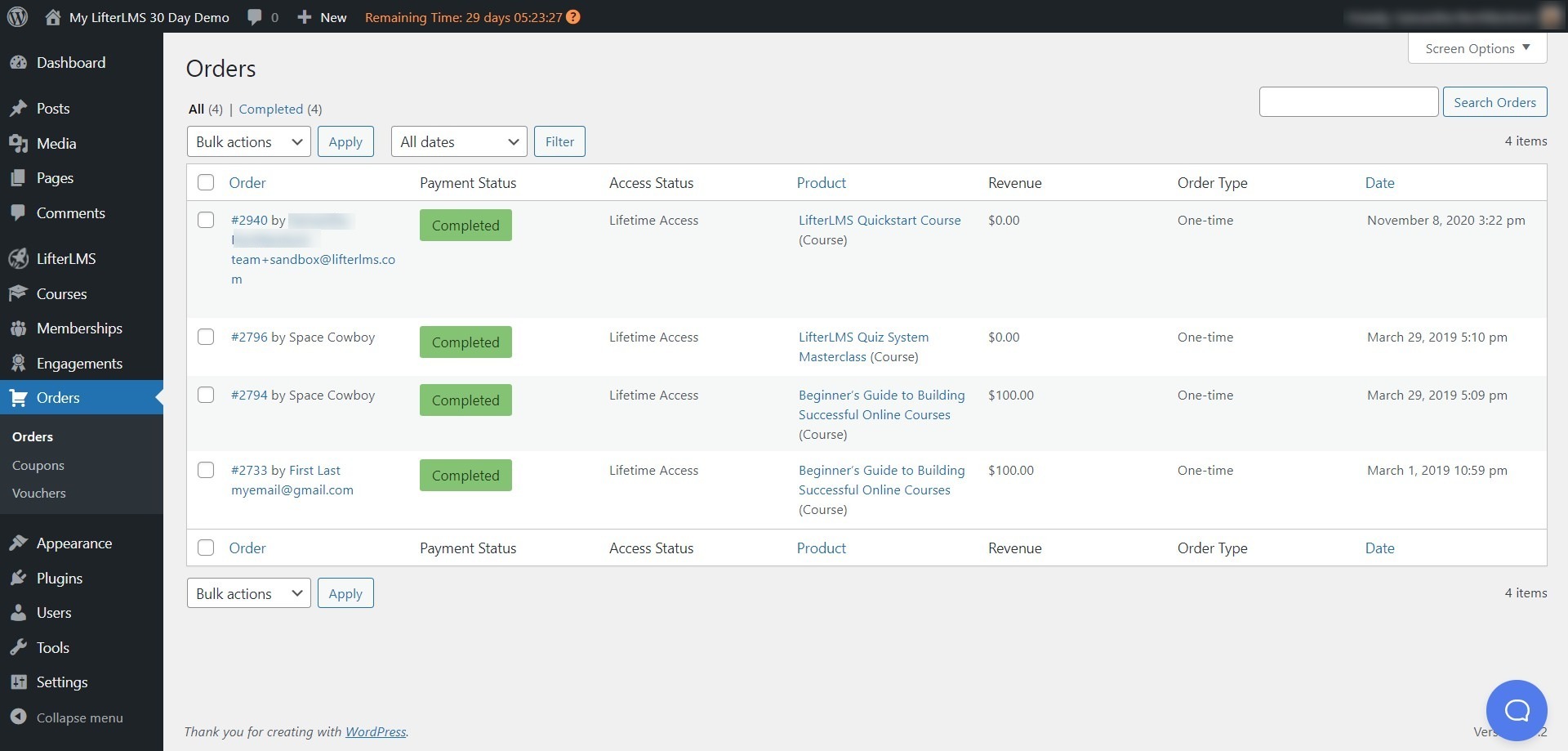This screenshot has width=1568, height=751.
Task: Expand Screen Options panel
Action: (1477, 48)
